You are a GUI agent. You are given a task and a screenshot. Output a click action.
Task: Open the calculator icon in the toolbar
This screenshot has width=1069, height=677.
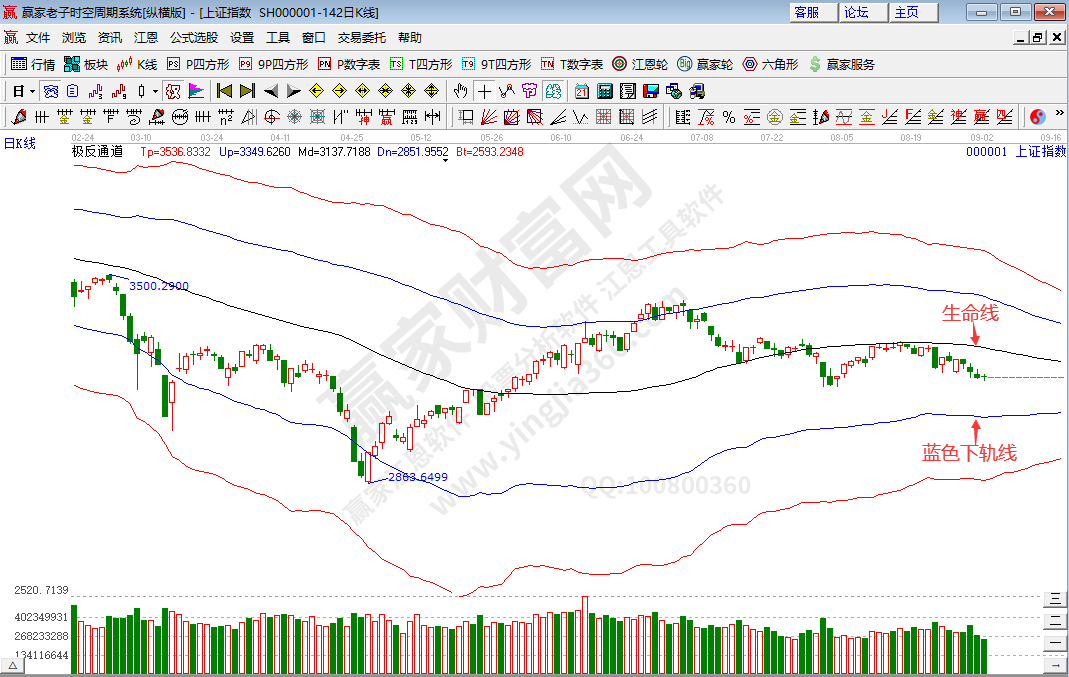[x=604, y=91]
